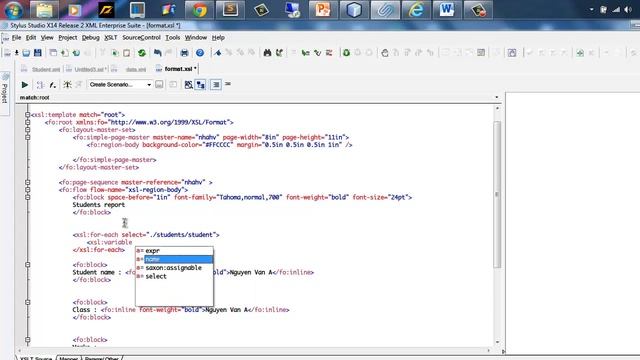
Task: Open Internet Explorer from the taskbar
Action: click(416, 10)
